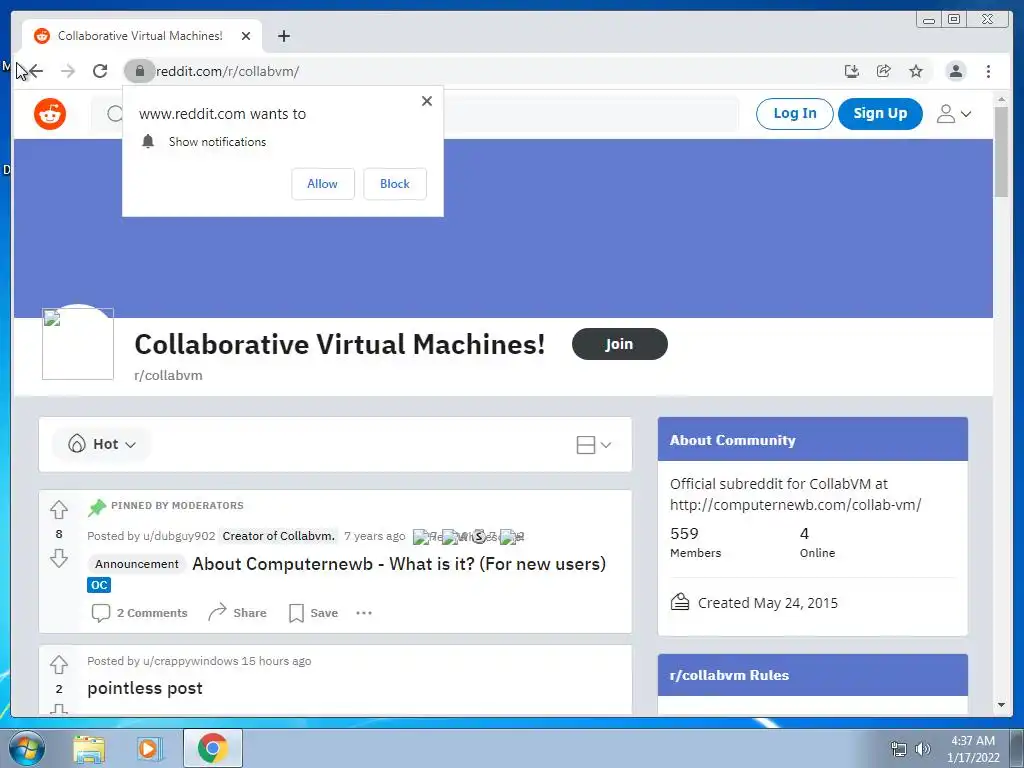Image resolution: width=1024 pixels, height=768 pixels.
Task: Click the volume speaker tray icon
Action: (x=922, y=749)
